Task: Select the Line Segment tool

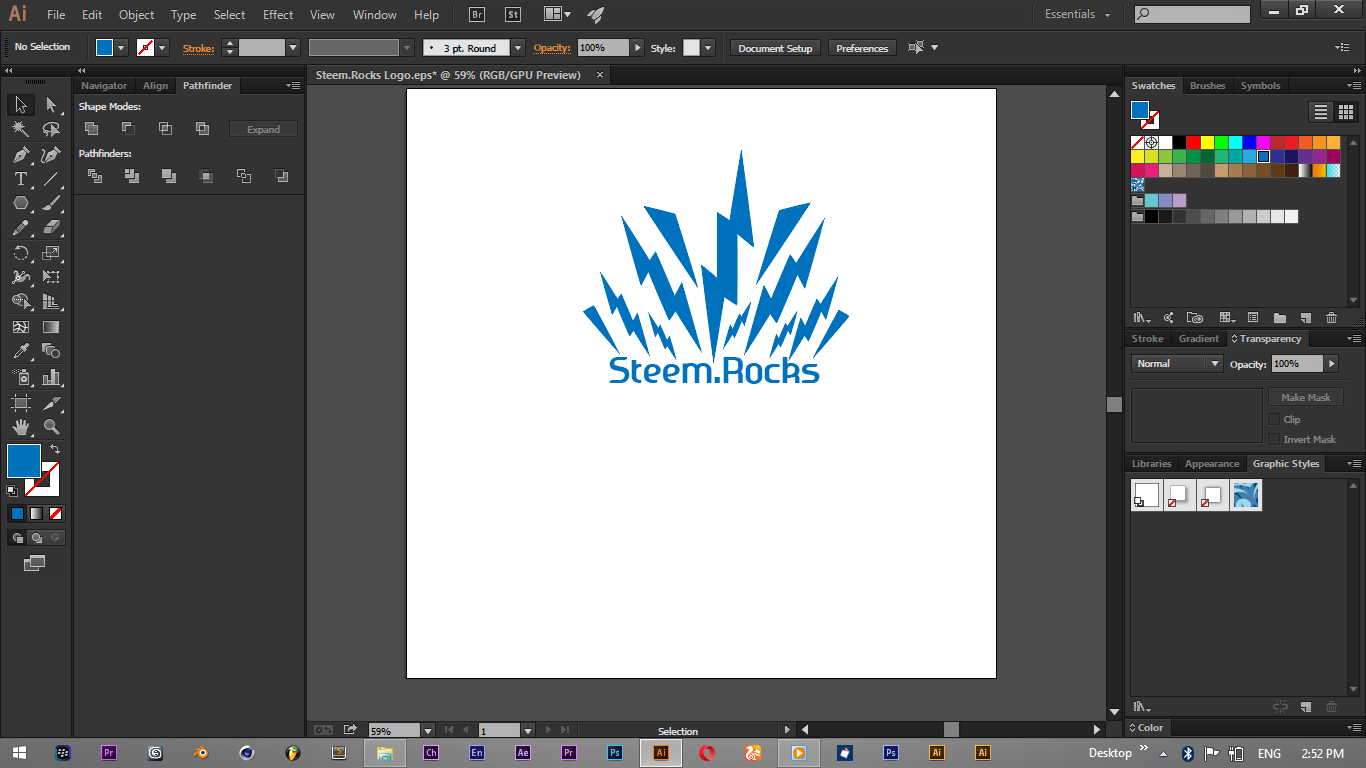Action: pos(52,179)
